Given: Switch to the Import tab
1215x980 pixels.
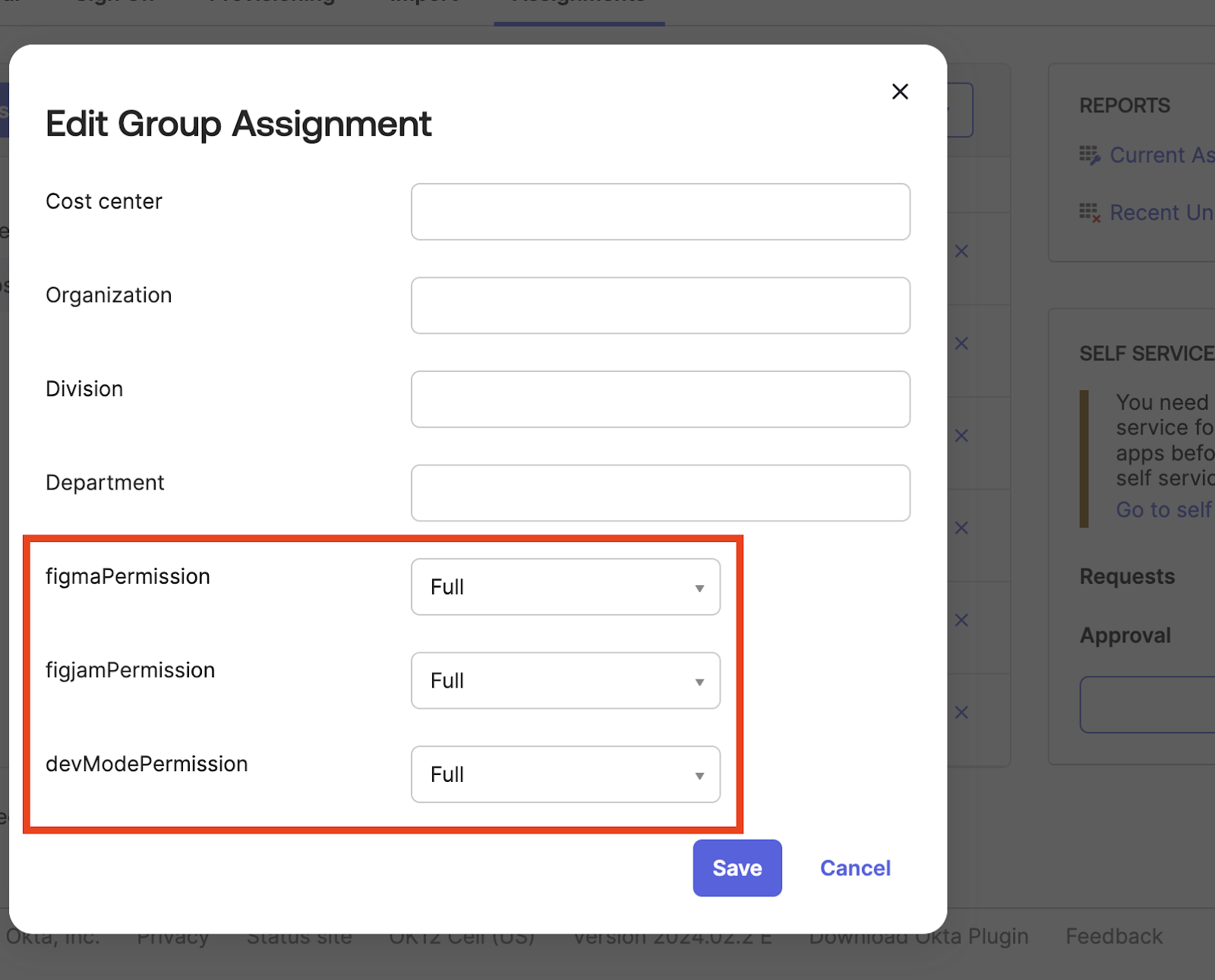Looking at the screenshot, I should pyautogui.click(x=422, y=4).
